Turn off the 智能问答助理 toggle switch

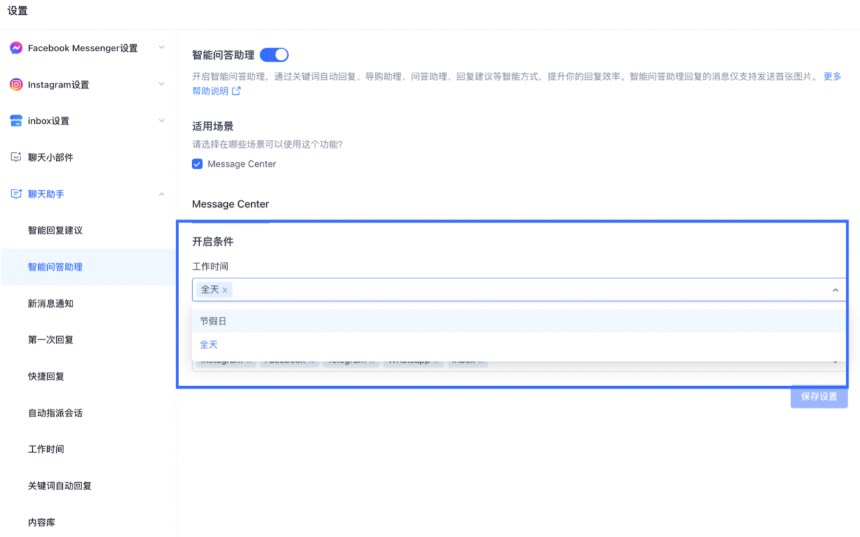pos(274,55)
